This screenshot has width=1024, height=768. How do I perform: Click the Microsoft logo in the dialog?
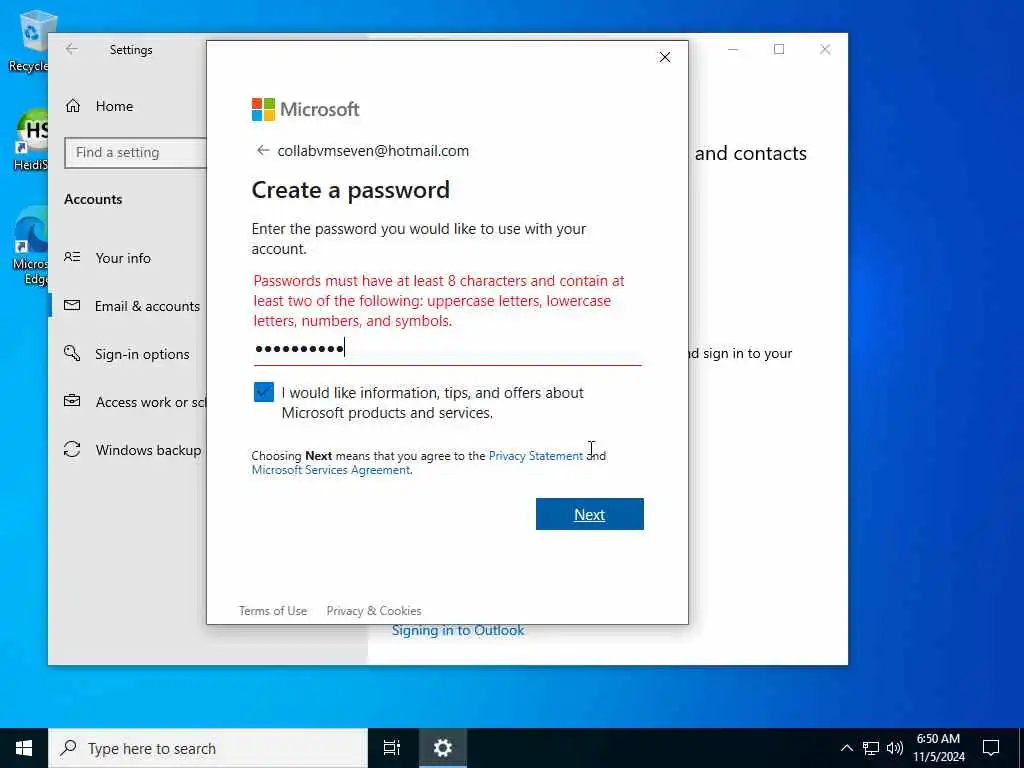tap(306, 109)
